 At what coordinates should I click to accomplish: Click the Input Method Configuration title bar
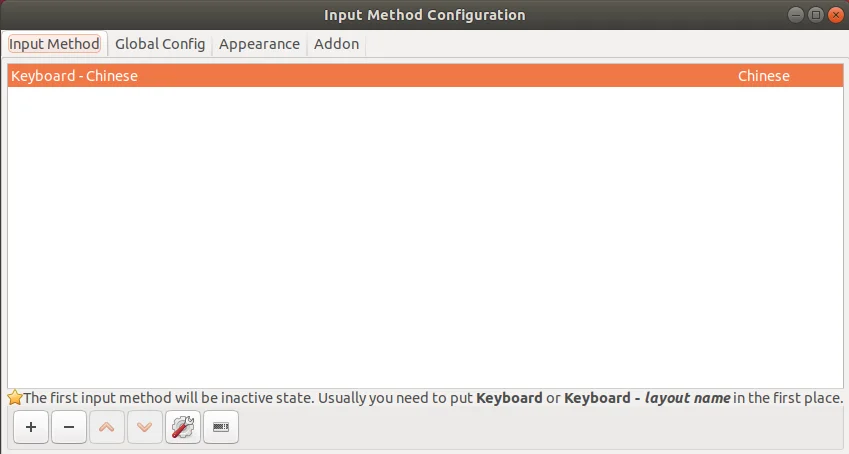tap(424, 15)
